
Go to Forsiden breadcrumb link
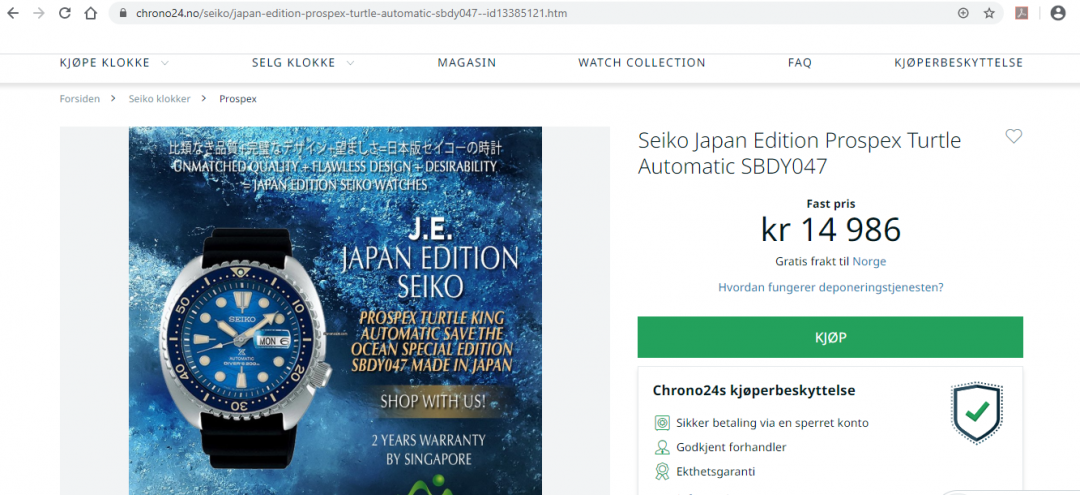pos(80,98)
